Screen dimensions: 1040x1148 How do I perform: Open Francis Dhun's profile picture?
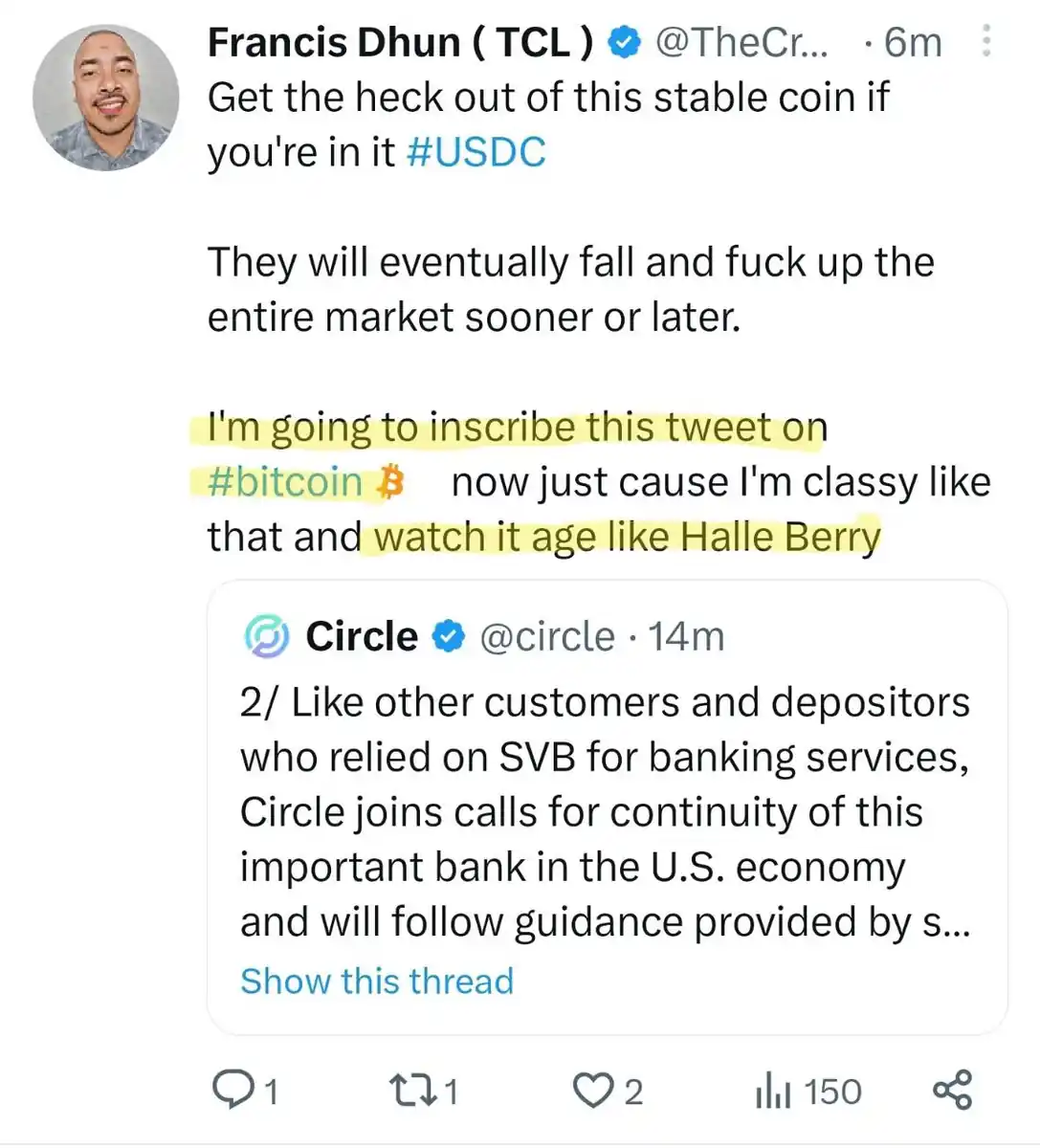pyautogui.click(x=106, y=98)
